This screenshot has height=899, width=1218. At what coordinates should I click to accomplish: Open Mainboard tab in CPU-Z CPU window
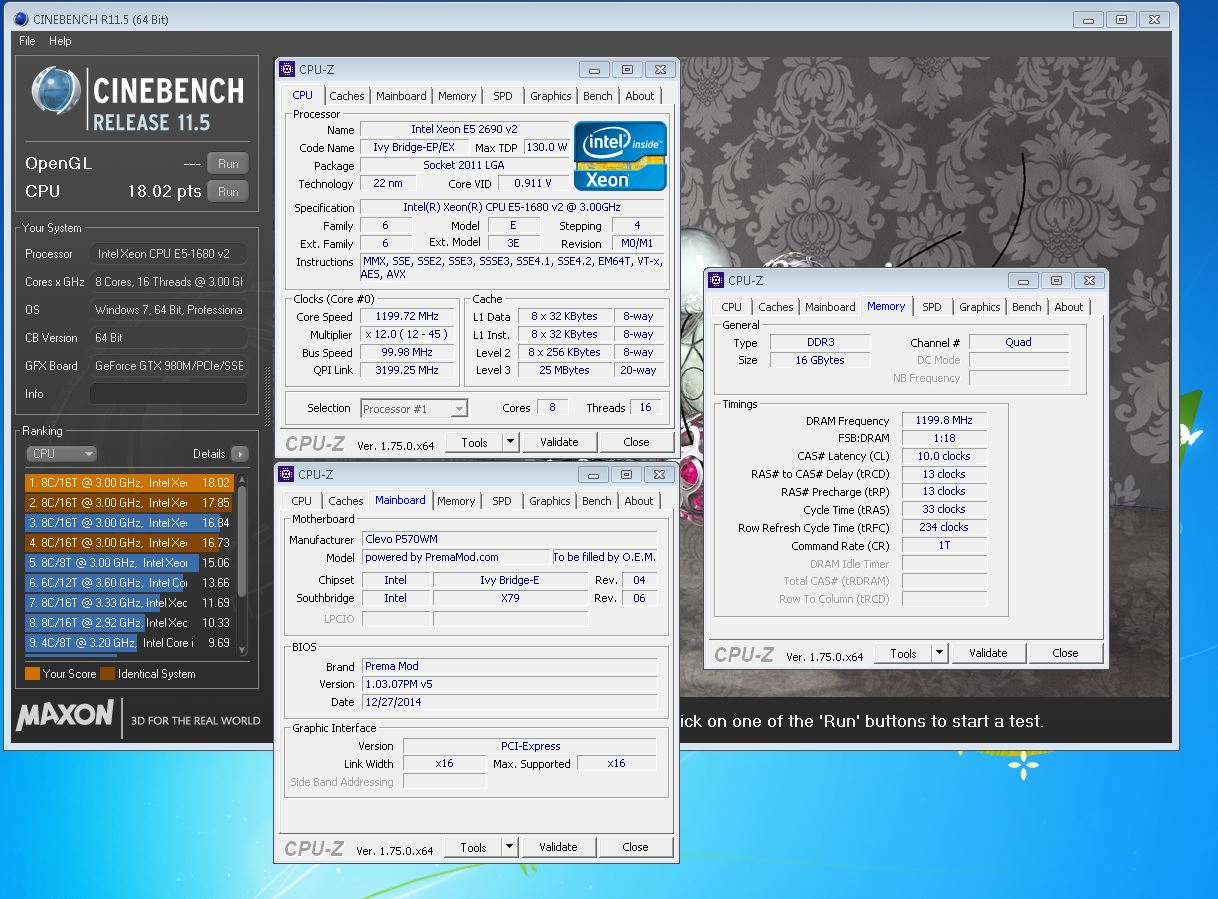pyautogui.click(x=401, y=96)
